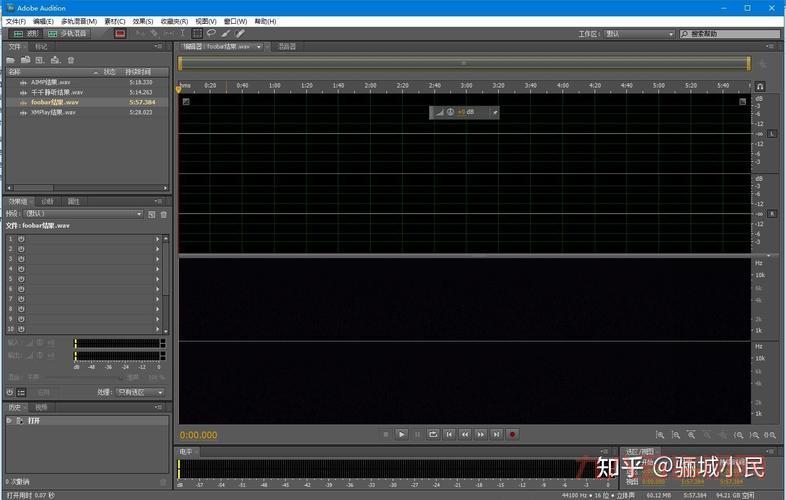Viewport: 786px width, 500px height.
Task: Switch to Multitrack view button
Action: (x=68, y=33)
